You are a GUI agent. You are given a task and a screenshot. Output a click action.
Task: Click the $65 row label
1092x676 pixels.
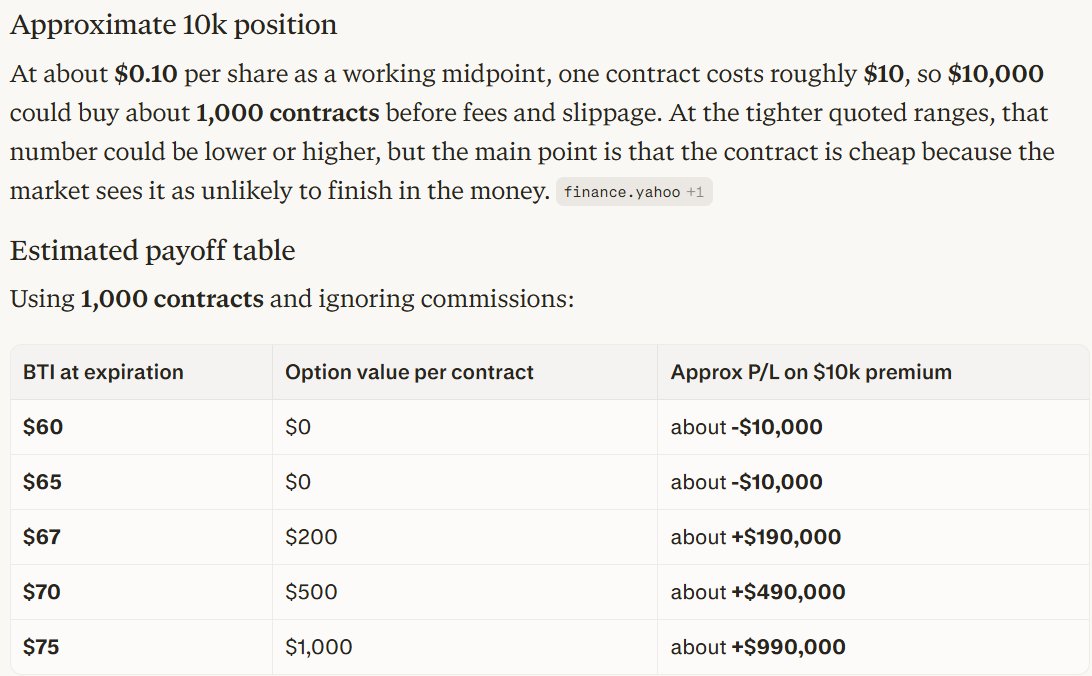pyautogui.click(x=42, y=482)
